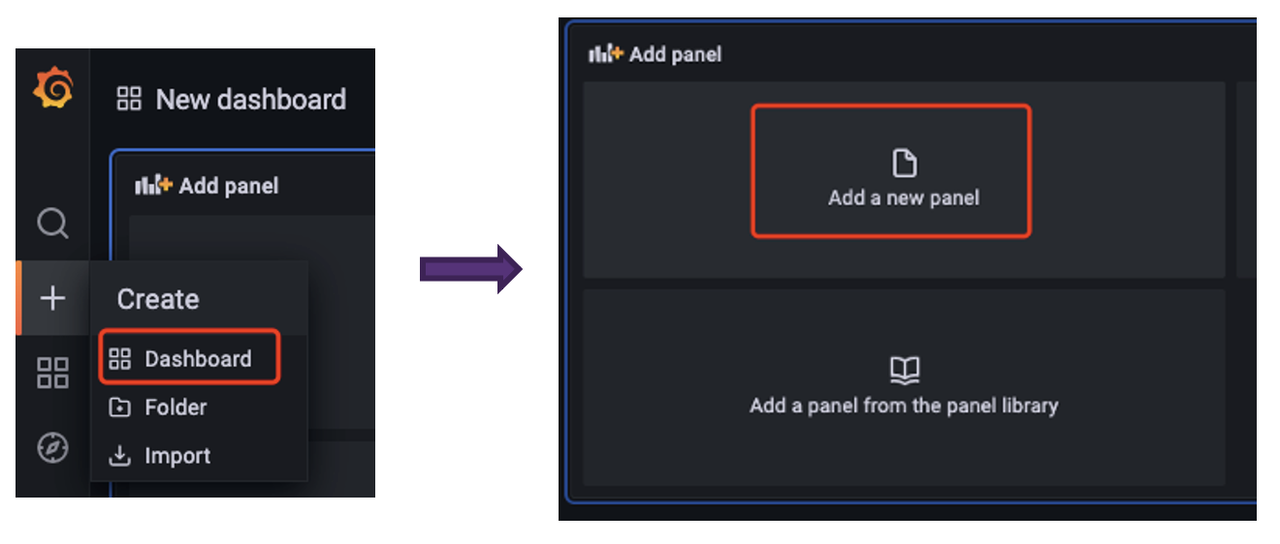The image size is (1280, 544).
Task: Click the Grafana logo
Action: click(x=53, y=91)
